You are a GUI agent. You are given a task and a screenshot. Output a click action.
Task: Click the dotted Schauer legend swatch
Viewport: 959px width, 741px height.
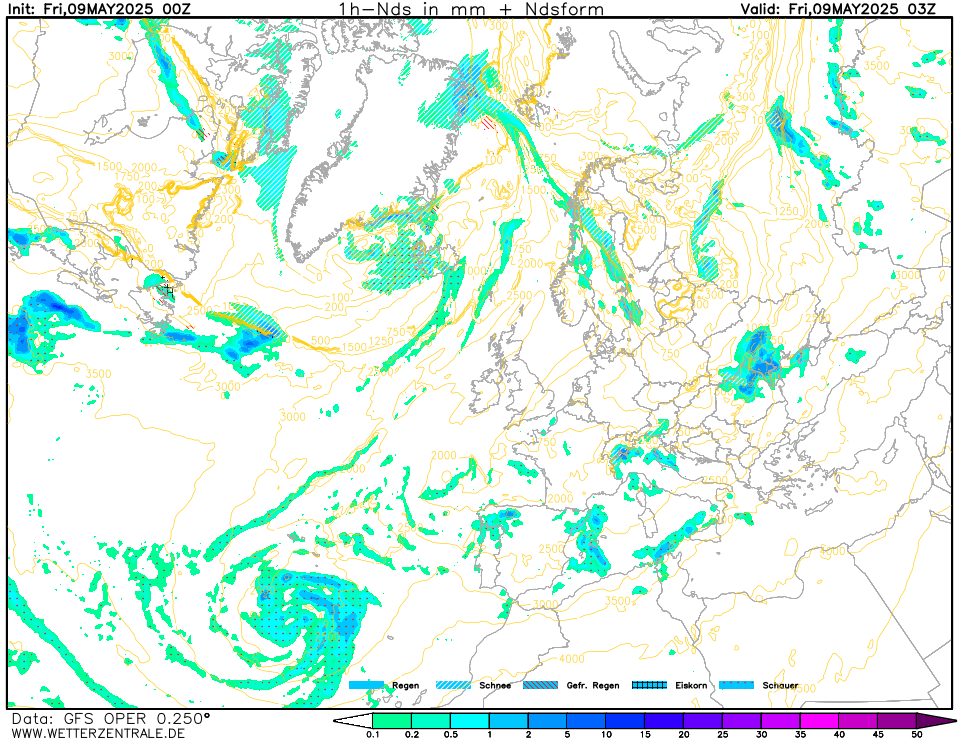coord(736,685)
